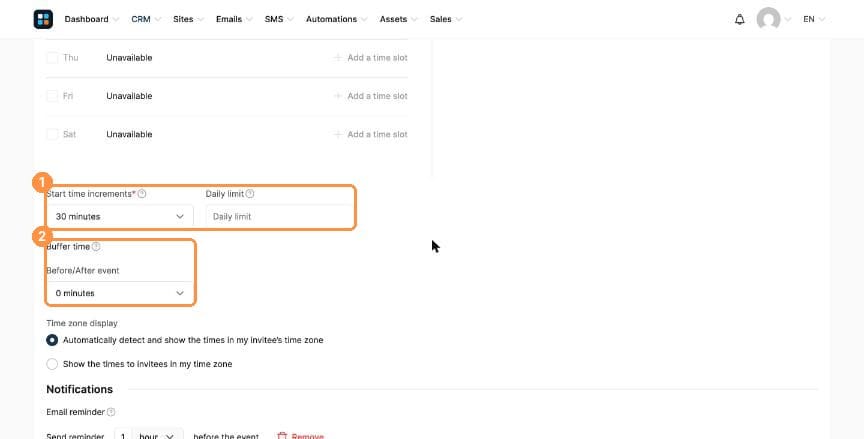Show help icon next to Email reminder
The height and width of the screenshot is (439, 864).
111,412
